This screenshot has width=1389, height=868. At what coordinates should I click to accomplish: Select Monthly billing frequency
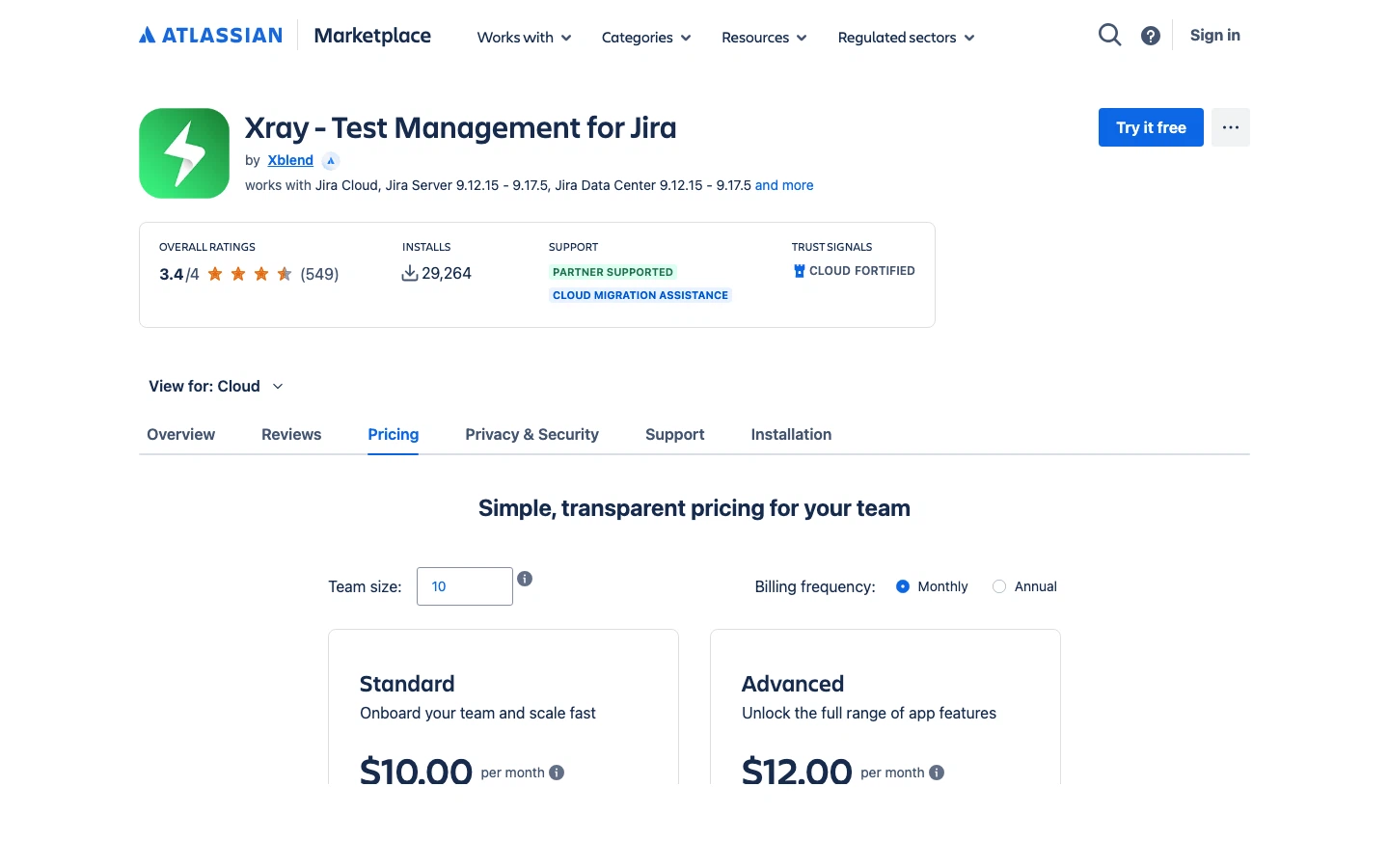[903, 586]
